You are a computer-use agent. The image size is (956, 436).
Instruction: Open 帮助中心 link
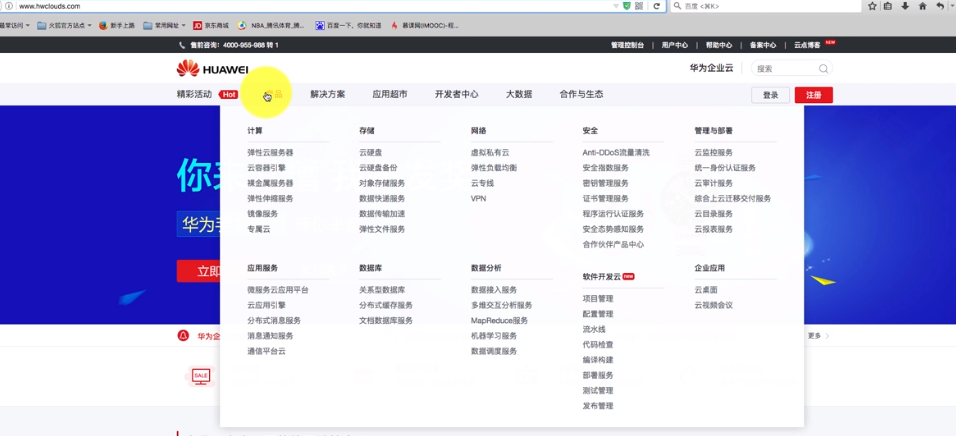point(719,45)
